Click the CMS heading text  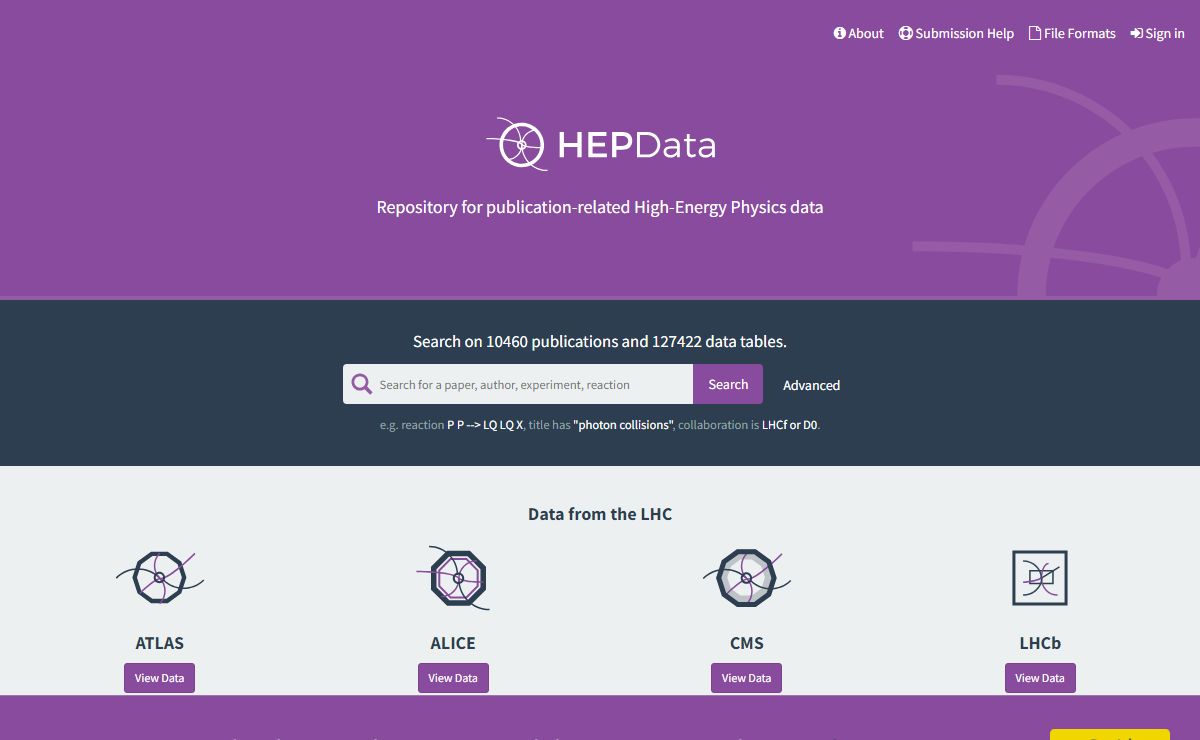pos(747,643)
